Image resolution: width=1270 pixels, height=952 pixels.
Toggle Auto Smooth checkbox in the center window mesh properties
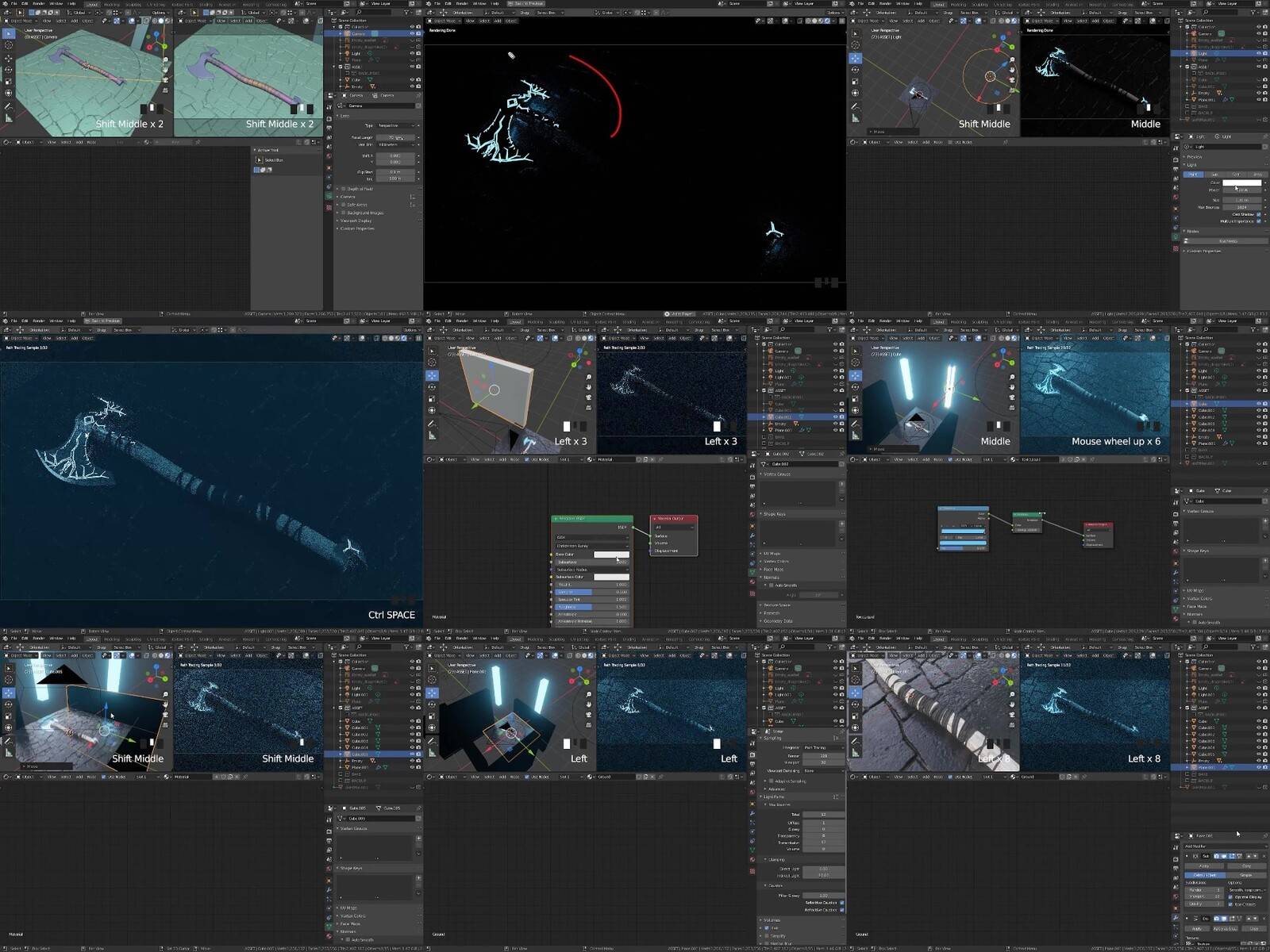[x=772, y=585]
